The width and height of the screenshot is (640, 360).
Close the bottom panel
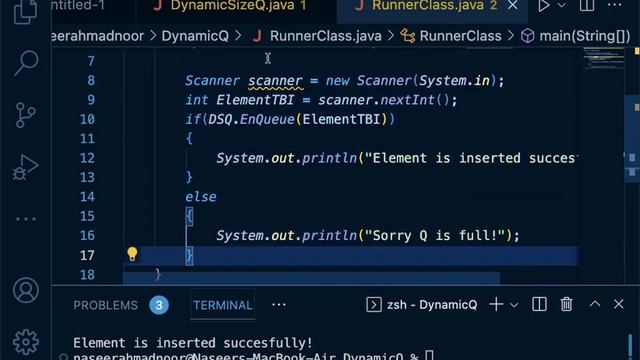click(x=618, y=304)
